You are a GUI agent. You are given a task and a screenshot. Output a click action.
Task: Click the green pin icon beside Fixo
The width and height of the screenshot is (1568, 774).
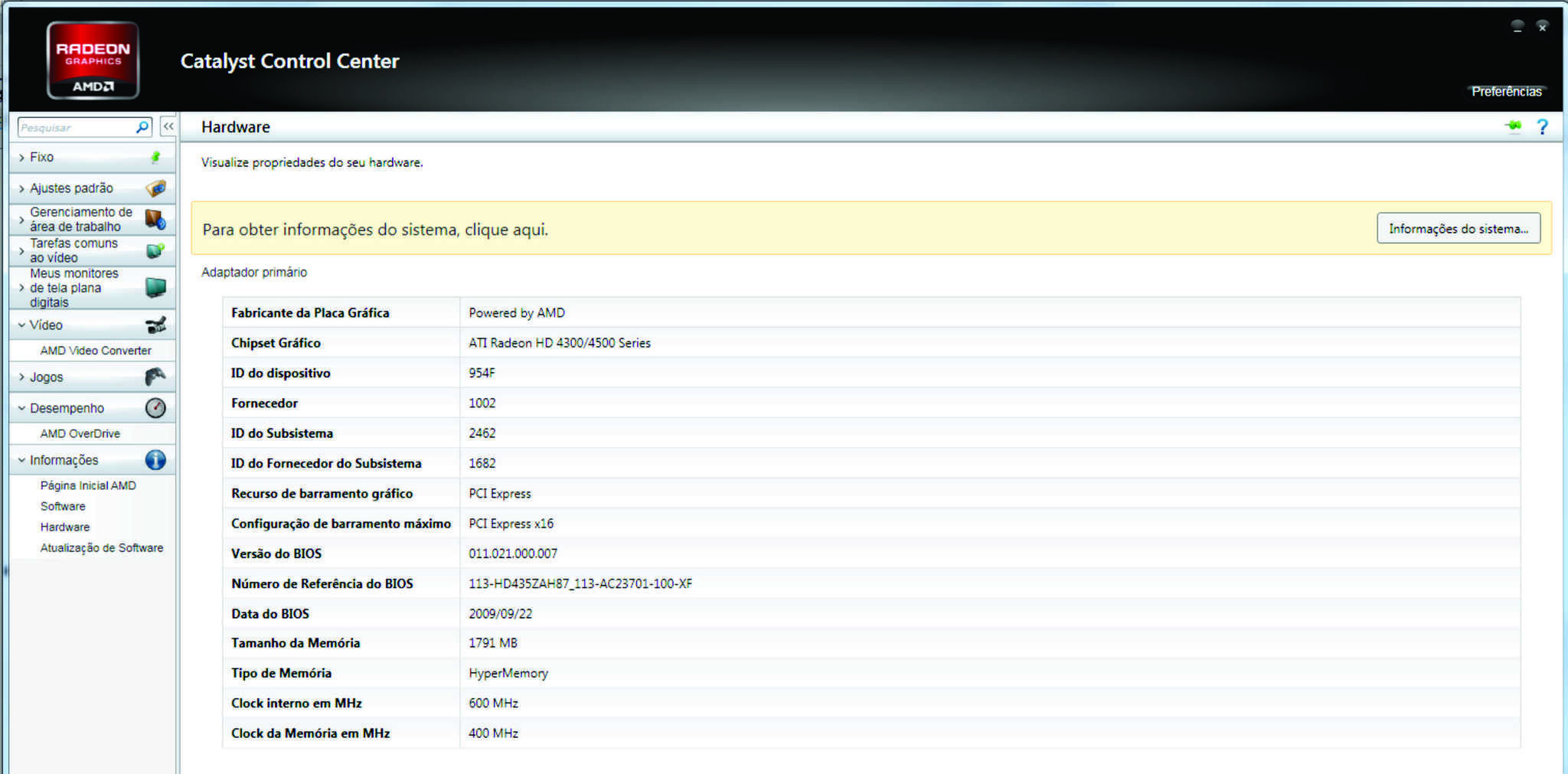point(155,157)
